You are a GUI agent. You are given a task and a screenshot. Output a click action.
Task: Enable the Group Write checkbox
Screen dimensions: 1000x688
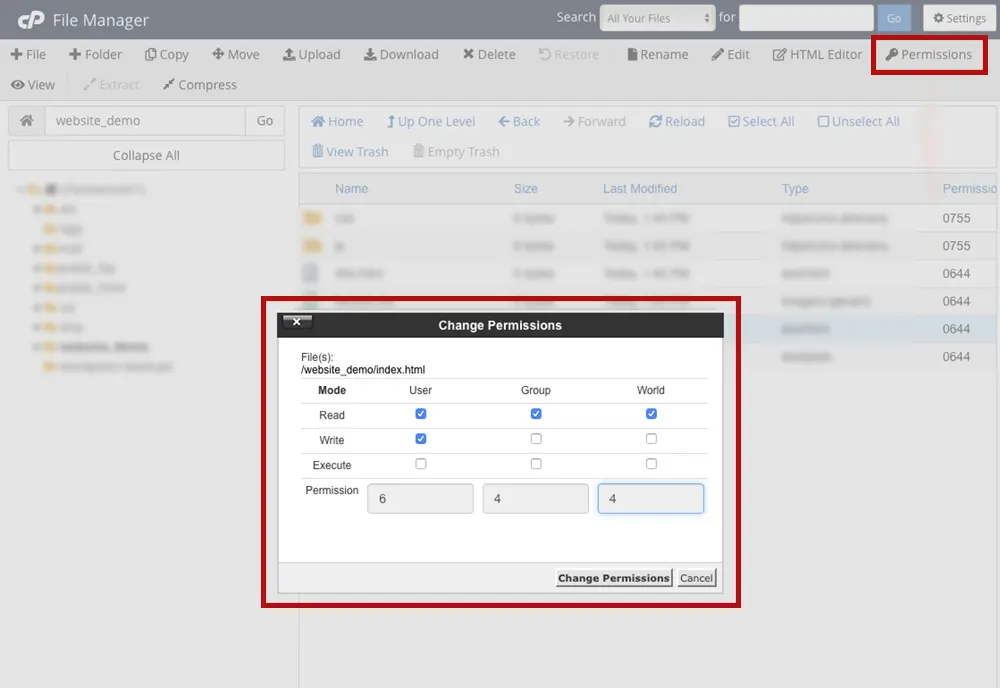(536, 439)
